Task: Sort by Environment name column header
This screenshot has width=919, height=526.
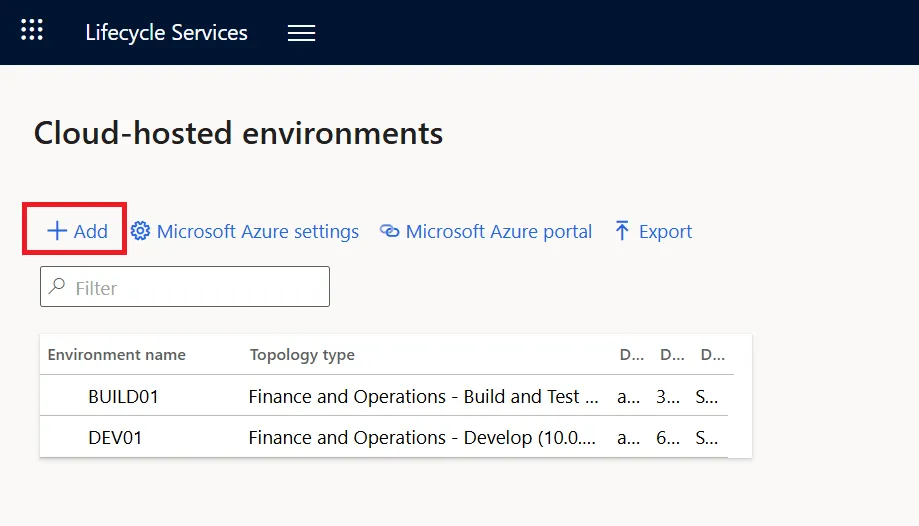Action: [x=117, y=355]
